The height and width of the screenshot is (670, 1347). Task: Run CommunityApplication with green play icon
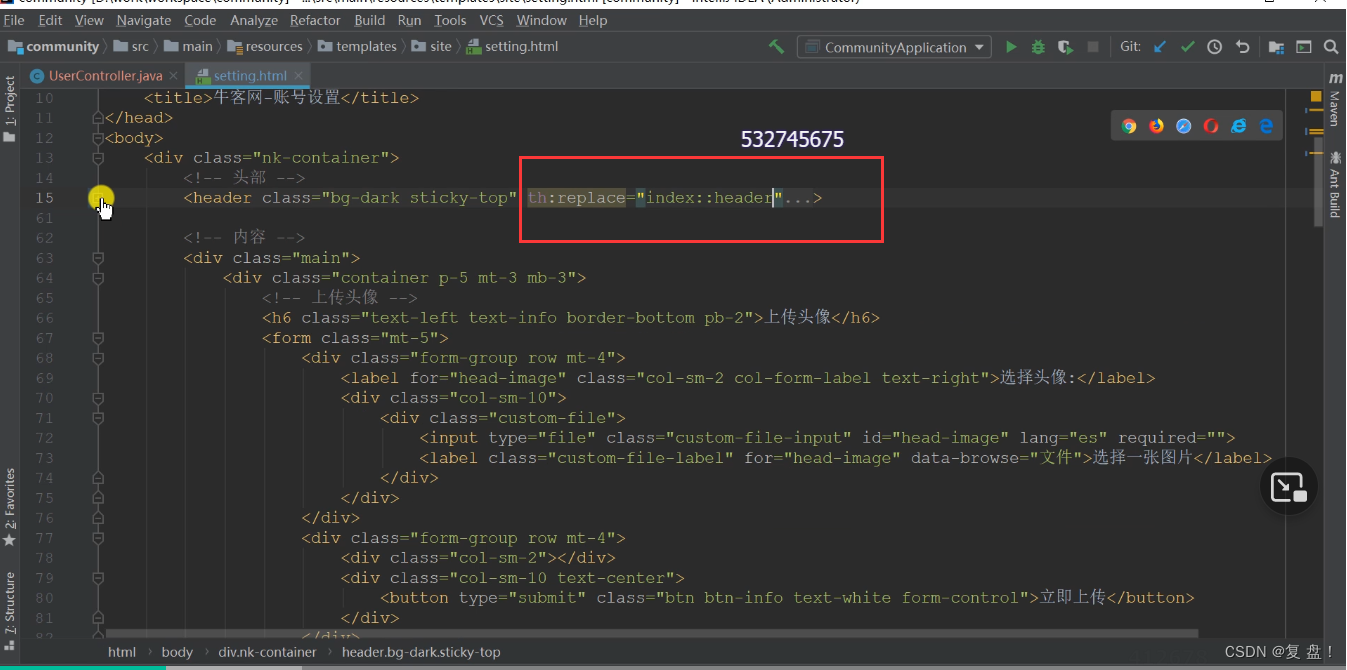click(x=1011, y=47)
